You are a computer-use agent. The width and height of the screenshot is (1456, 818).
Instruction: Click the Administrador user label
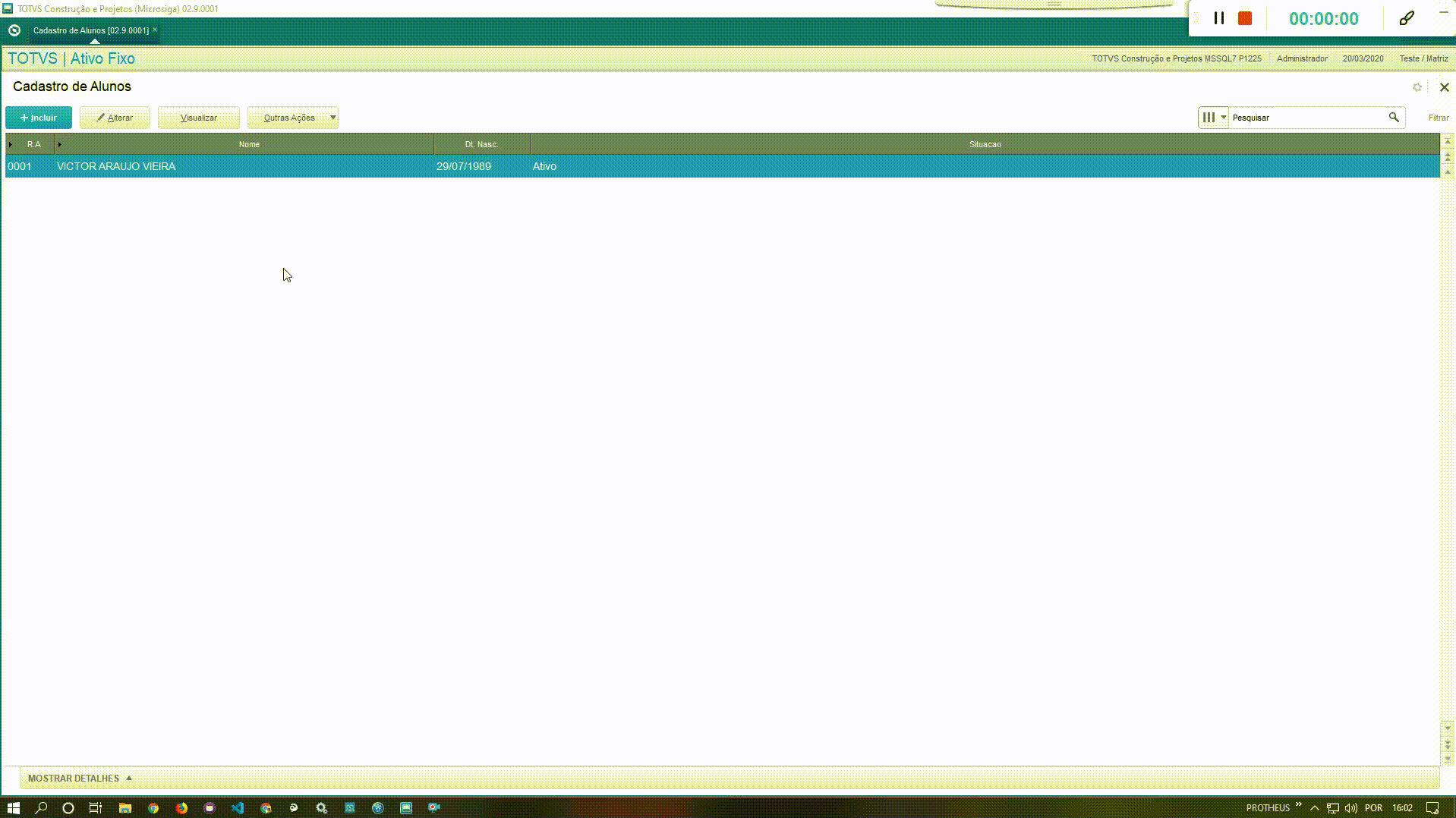[x=1302, y=58]
